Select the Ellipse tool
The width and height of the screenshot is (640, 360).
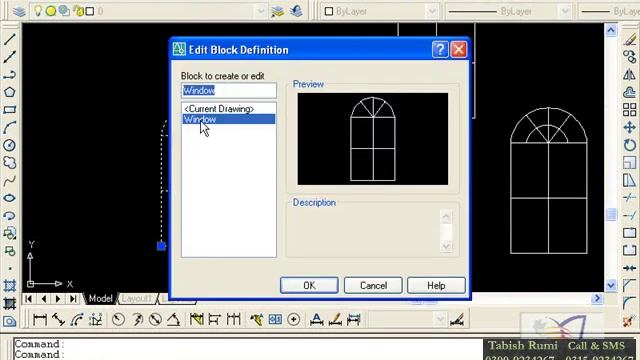9,198
